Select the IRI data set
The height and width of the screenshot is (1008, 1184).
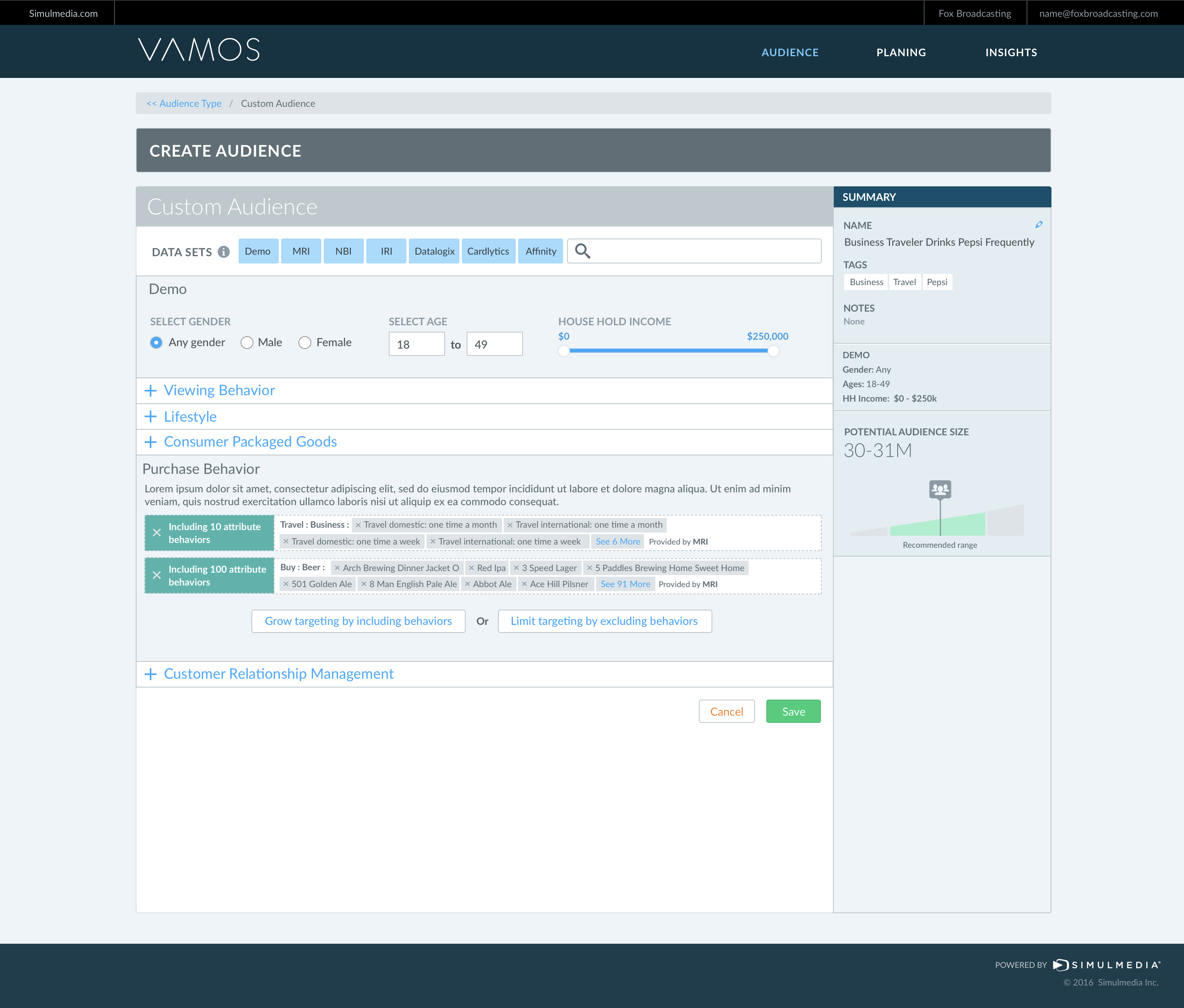pyautogui.click(x=386, y=251)
